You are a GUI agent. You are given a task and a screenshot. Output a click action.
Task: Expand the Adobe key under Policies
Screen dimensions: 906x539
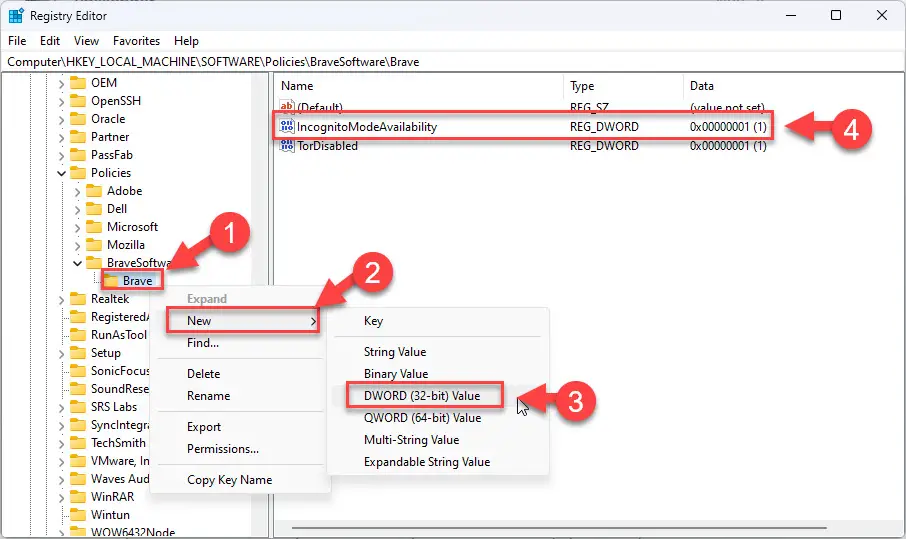click(77, 192)
